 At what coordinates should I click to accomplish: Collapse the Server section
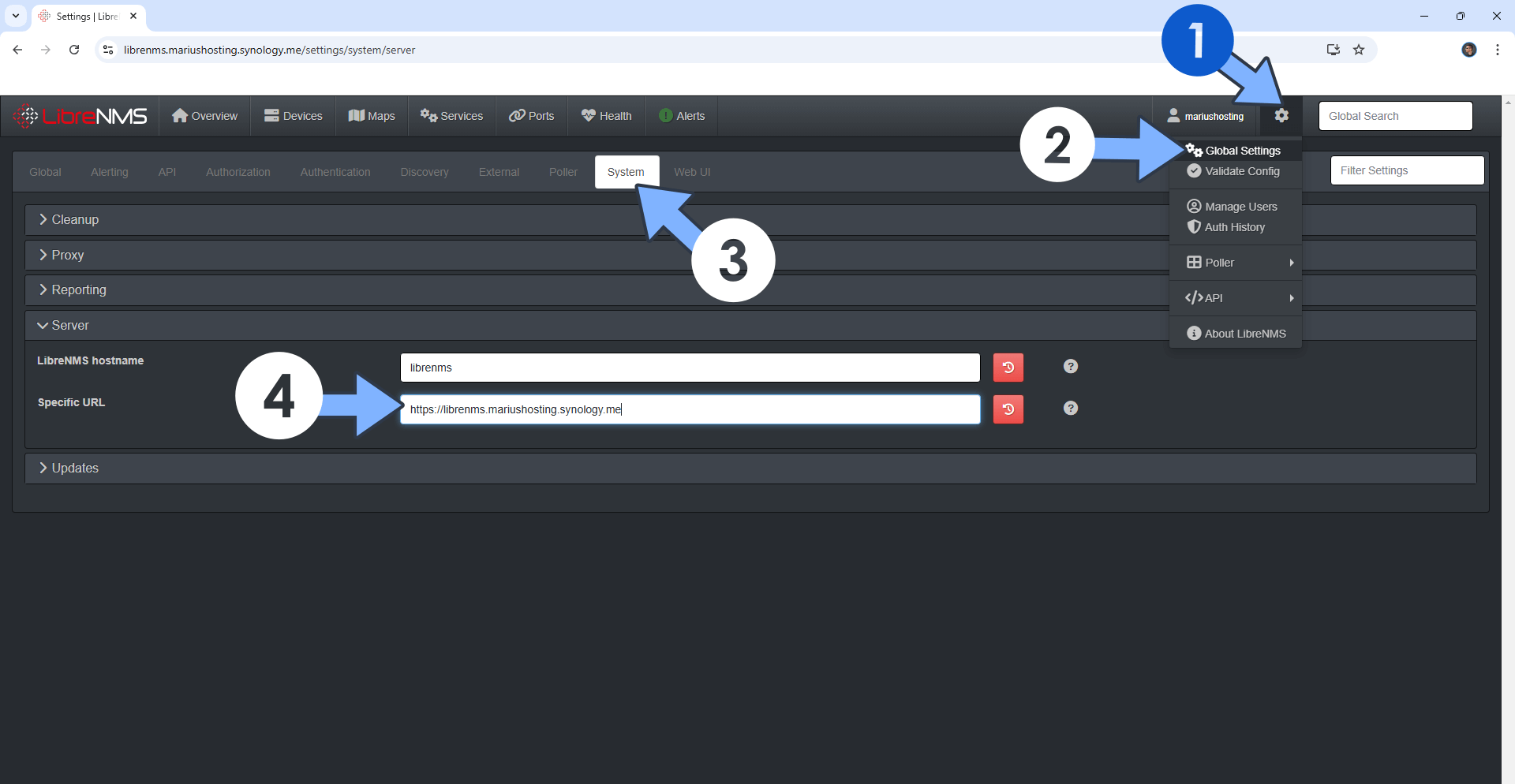click(x=750, y=325)
